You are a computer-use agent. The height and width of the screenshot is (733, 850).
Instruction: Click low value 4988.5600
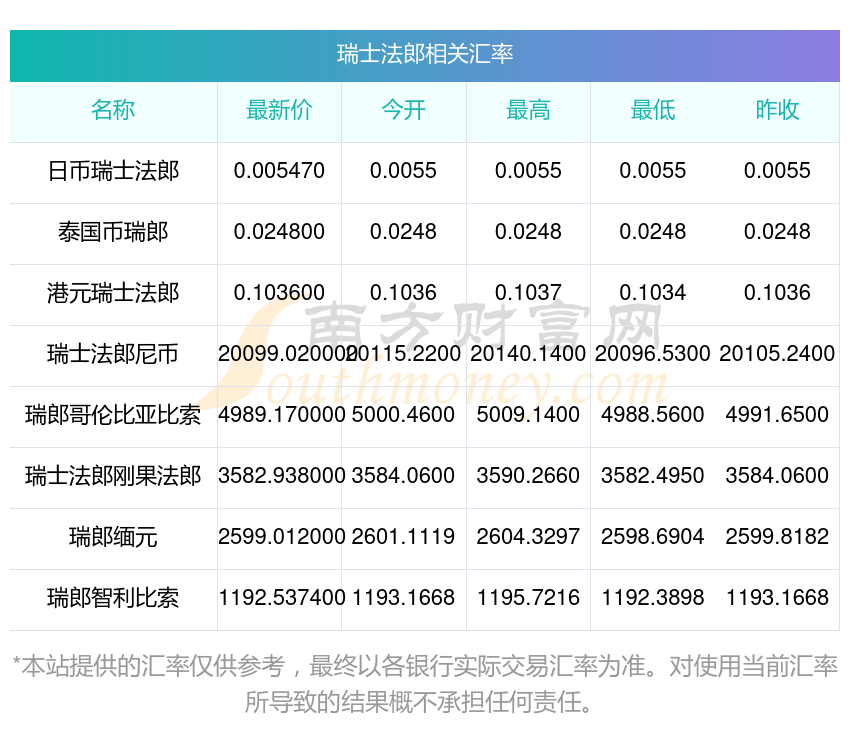click(653, 415)
